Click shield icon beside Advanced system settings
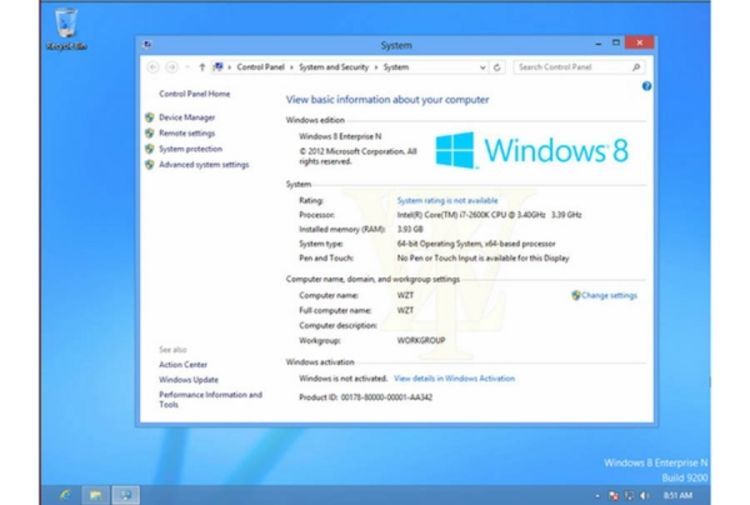 (x=150, y=165)
